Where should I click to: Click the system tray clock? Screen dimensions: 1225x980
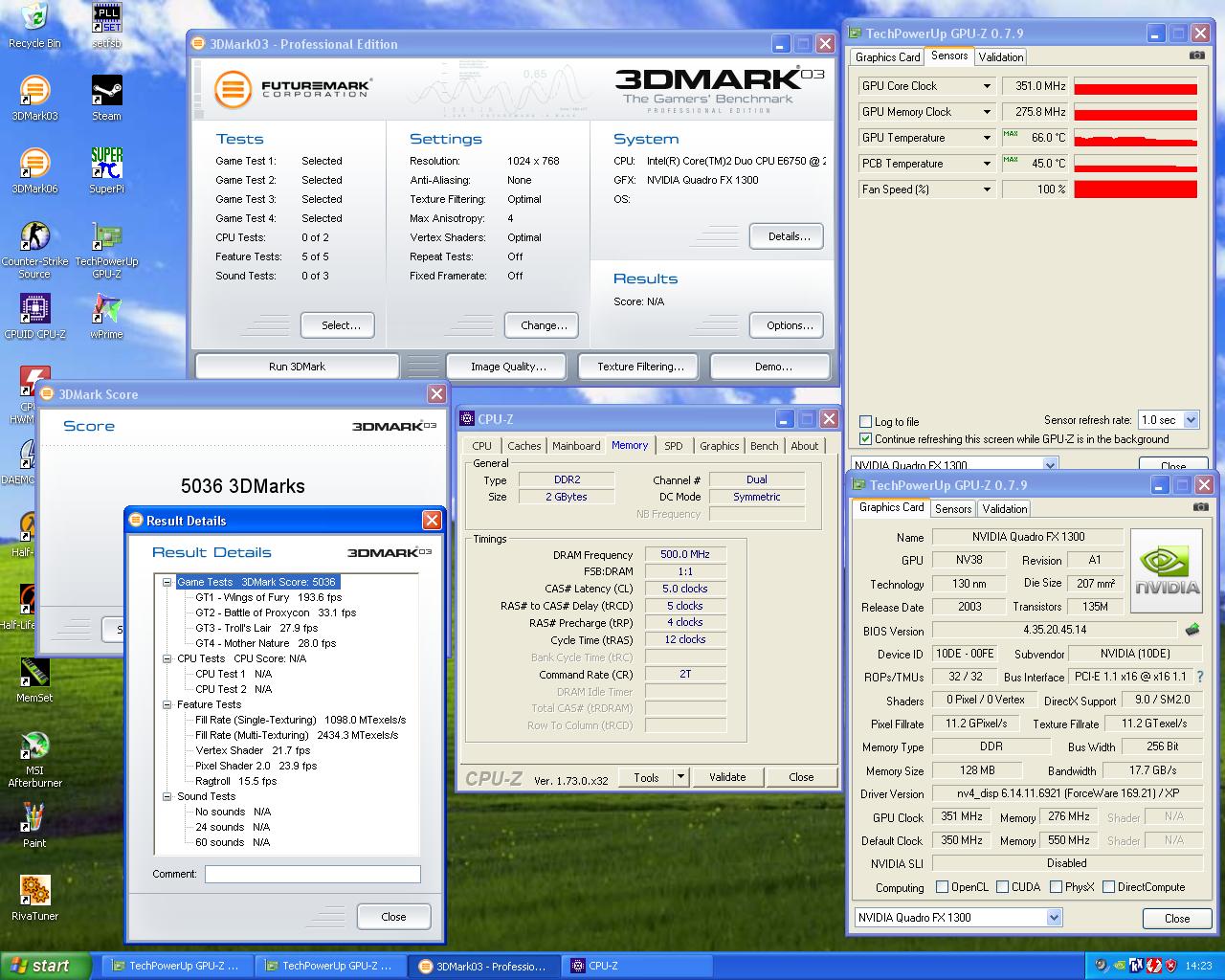point(1198,966)
